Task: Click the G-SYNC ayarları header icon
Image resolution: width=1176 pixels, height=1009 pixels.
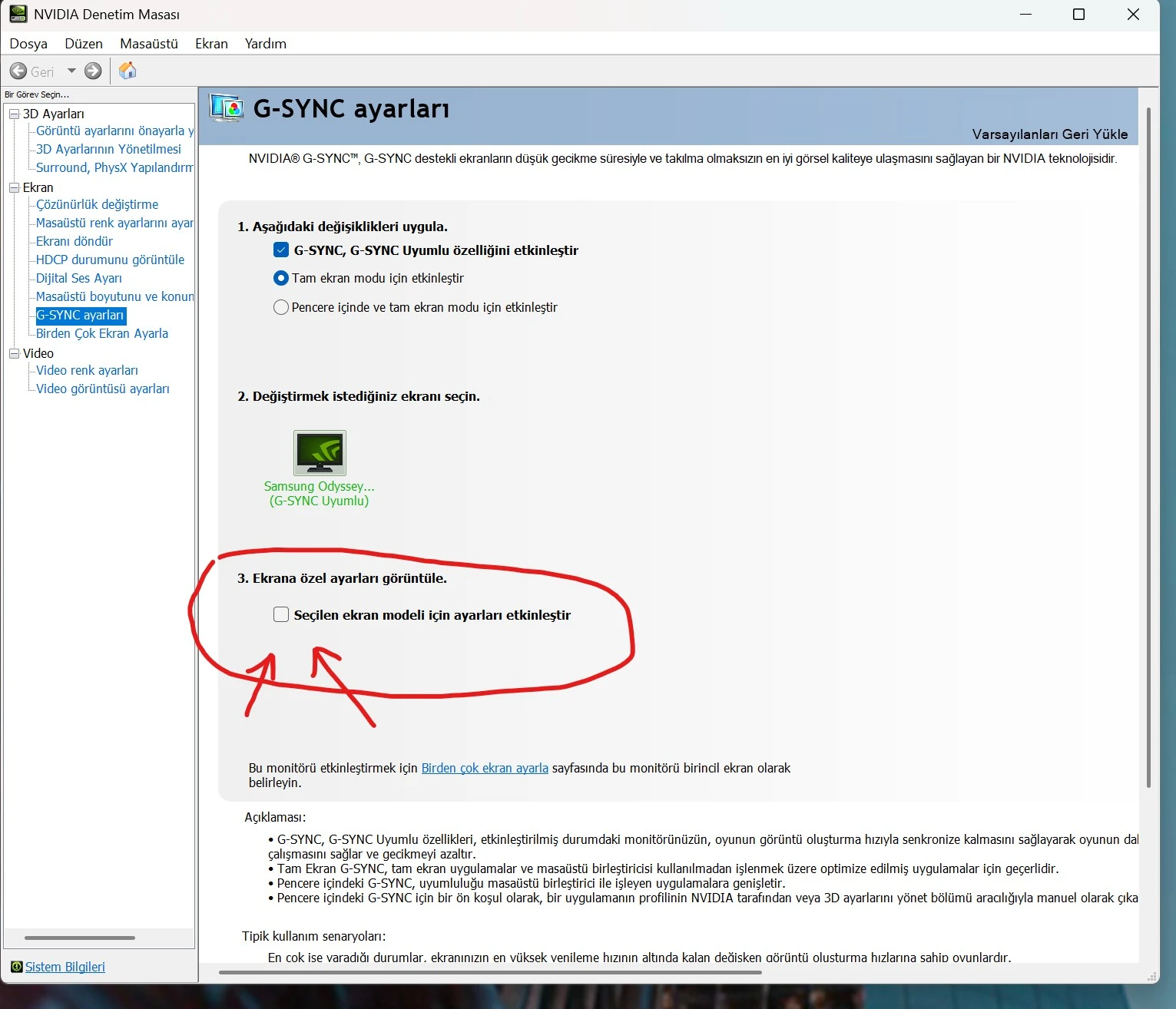Action: tap(227, 108)
